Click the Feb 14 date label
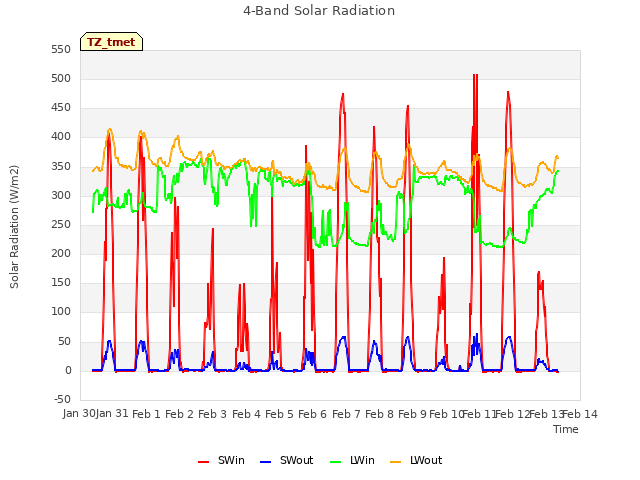Image resolution: width=640 pixels, height=480 pixels. click(x=580, y=414)
